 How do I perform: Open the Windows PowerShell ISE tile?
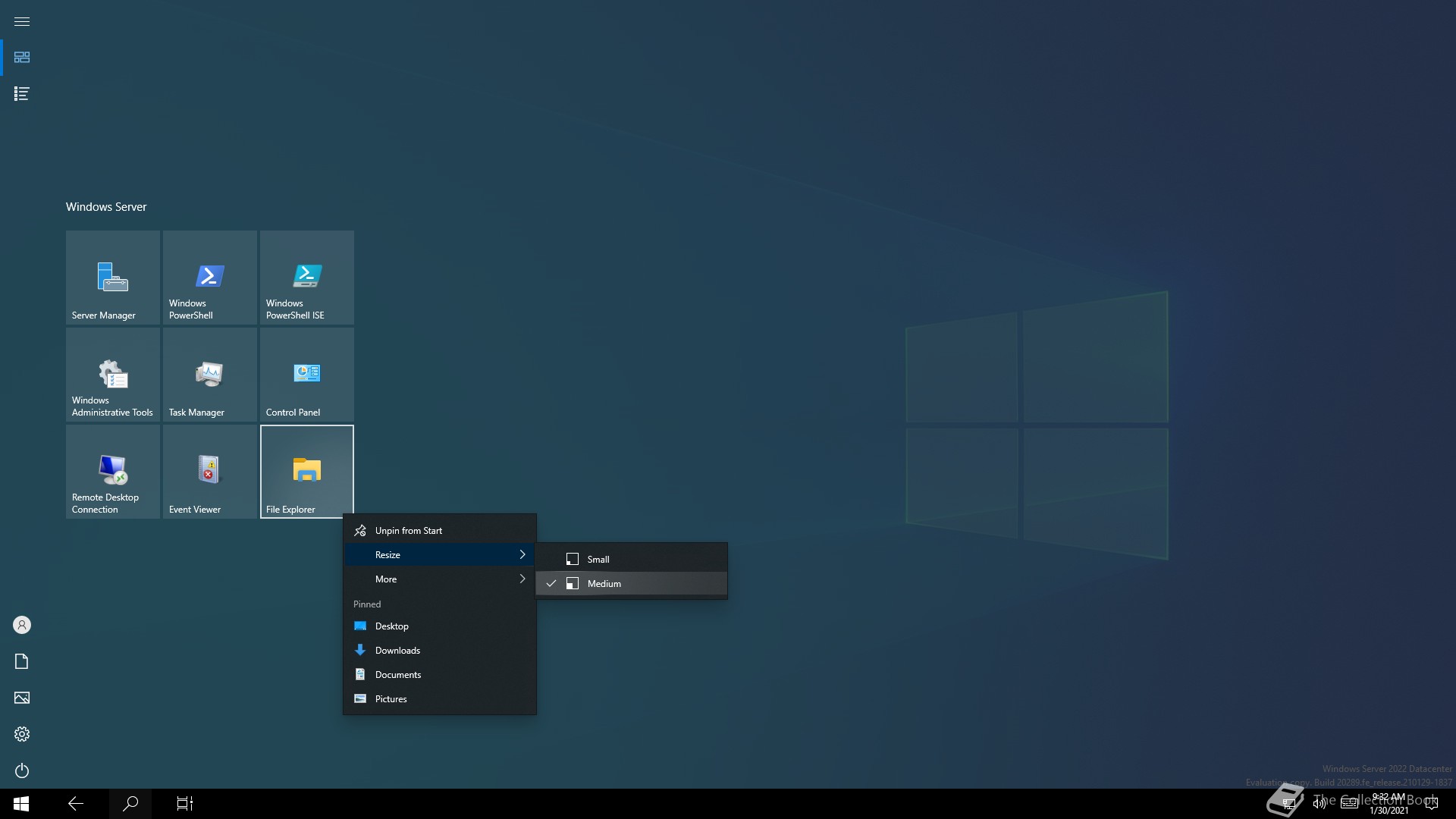(x=306, y=278)
